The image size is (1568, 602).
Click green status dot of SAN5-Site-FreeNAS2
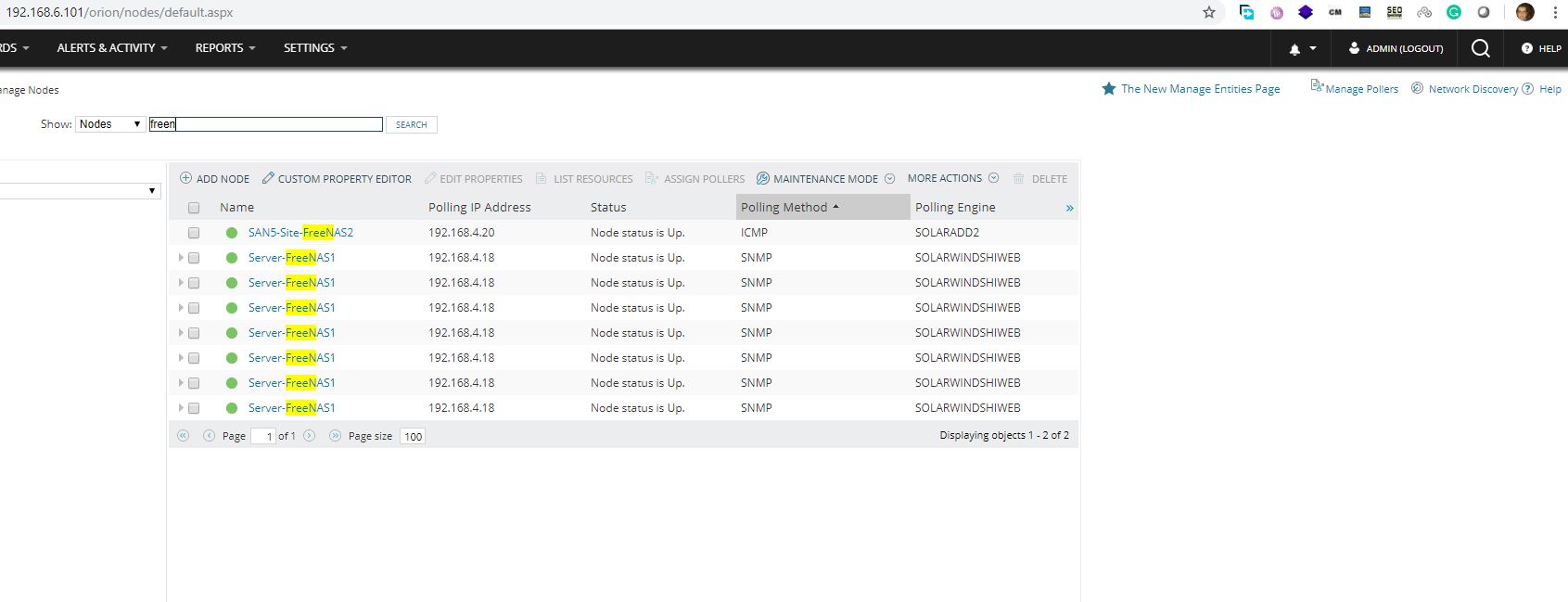[232, 233]
